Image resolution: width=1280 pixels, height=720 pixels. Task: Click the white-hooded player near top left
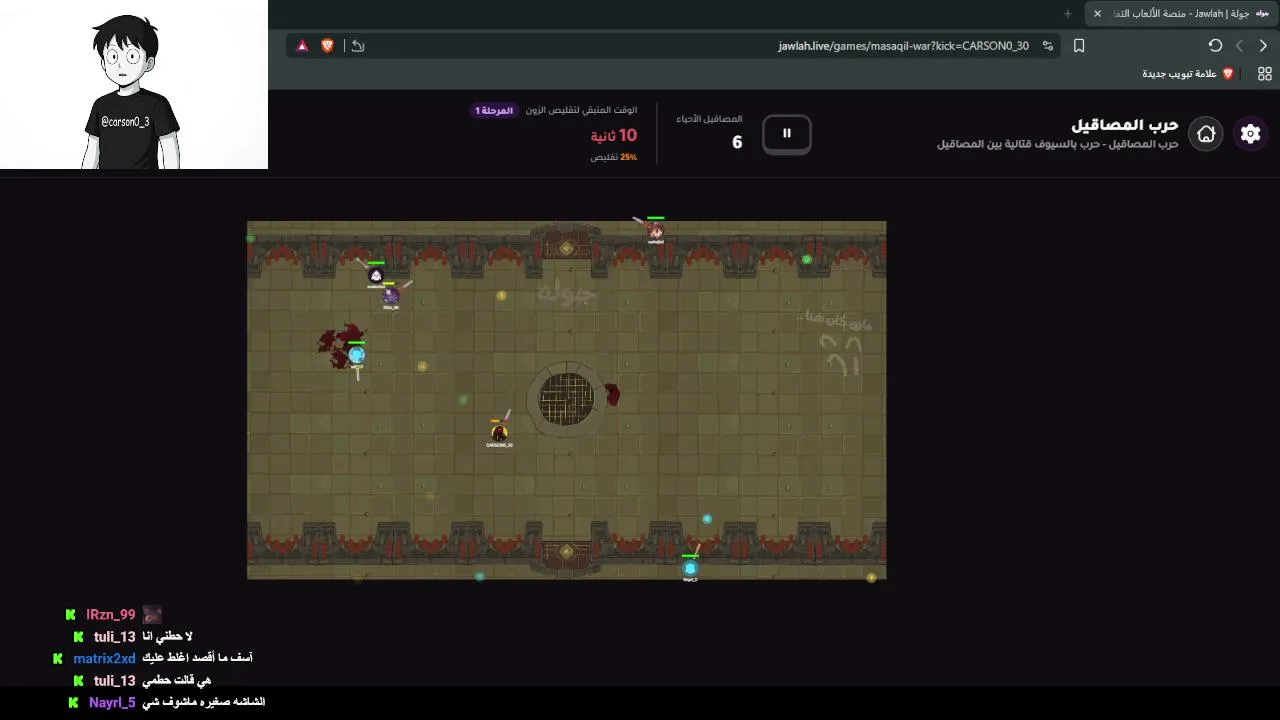376,275
